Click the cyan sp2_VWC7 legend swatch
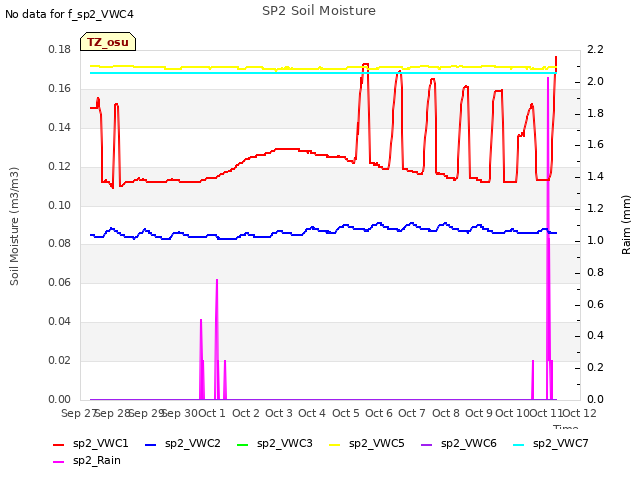This screenshot has height=480, width=640. click(x=518, y=444)
